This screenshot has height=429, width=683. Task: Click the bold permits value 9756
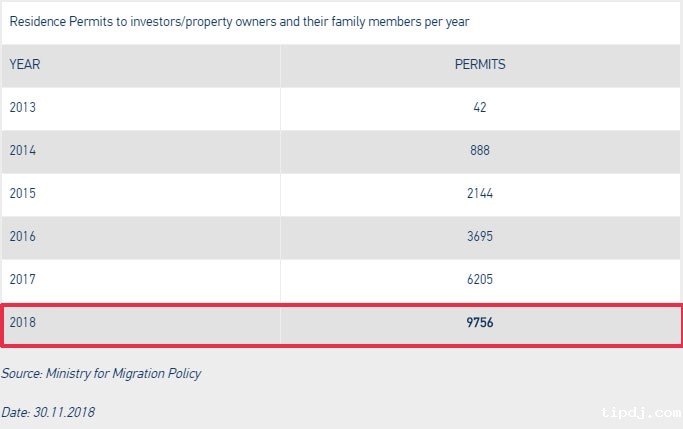click(480, 324)
